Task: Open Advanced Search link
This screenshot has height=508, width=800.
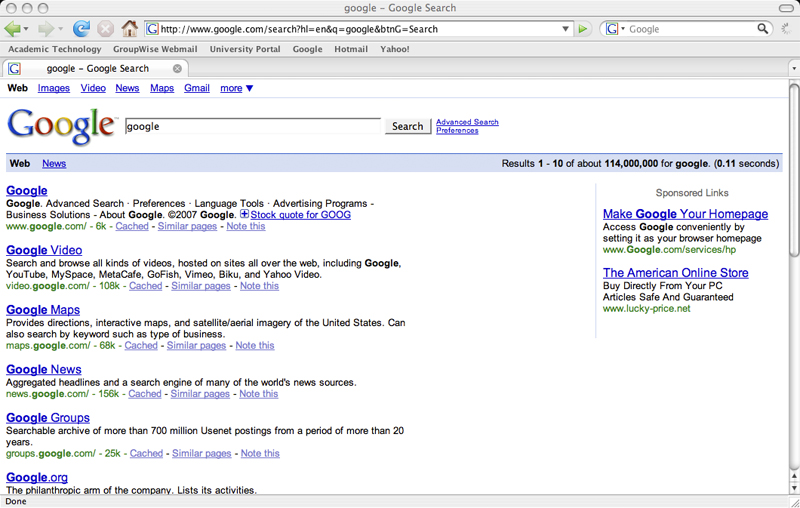Action: [467, 122]
